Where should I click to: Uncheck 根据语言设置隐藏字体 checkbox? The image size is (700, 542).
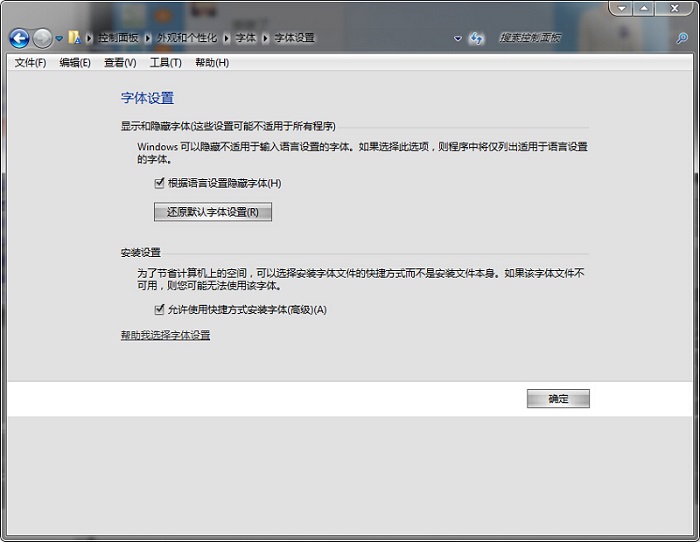(x=159, y=183)
